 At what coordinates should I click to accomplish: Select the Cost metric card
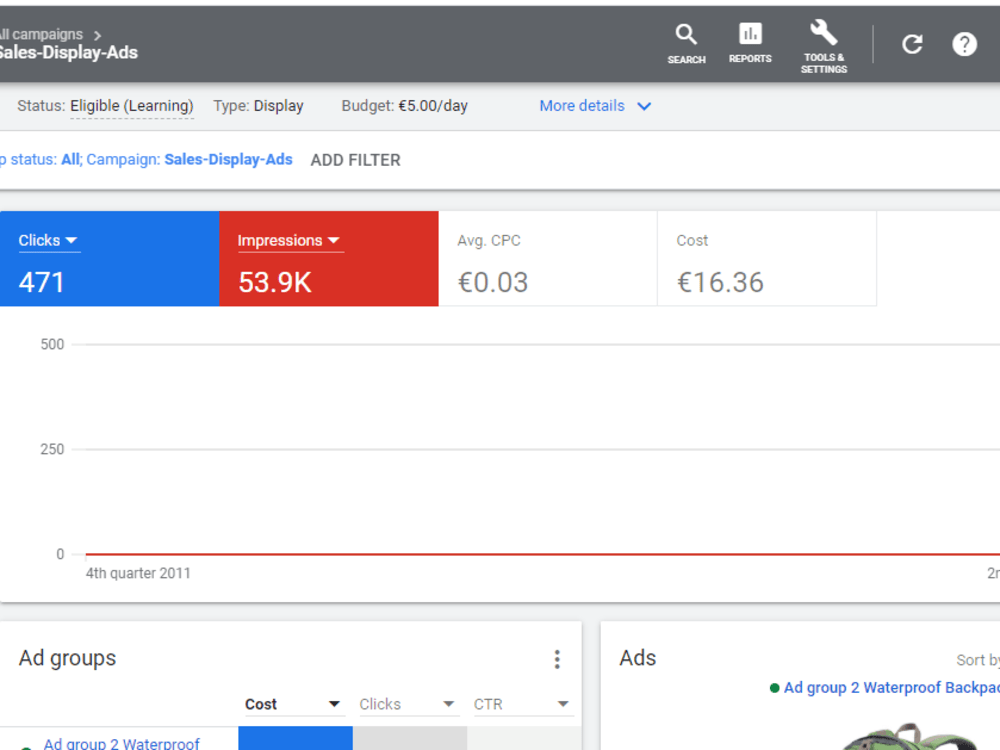tap(766, 258)
